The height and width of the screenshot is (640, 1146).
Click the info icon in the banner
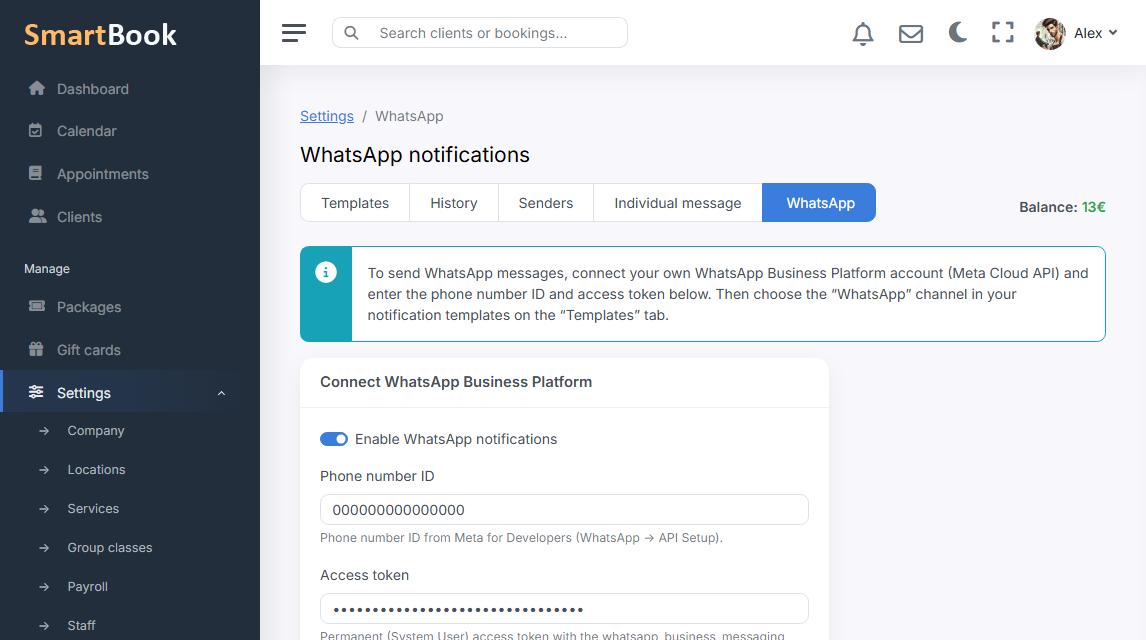coord(326,272)
